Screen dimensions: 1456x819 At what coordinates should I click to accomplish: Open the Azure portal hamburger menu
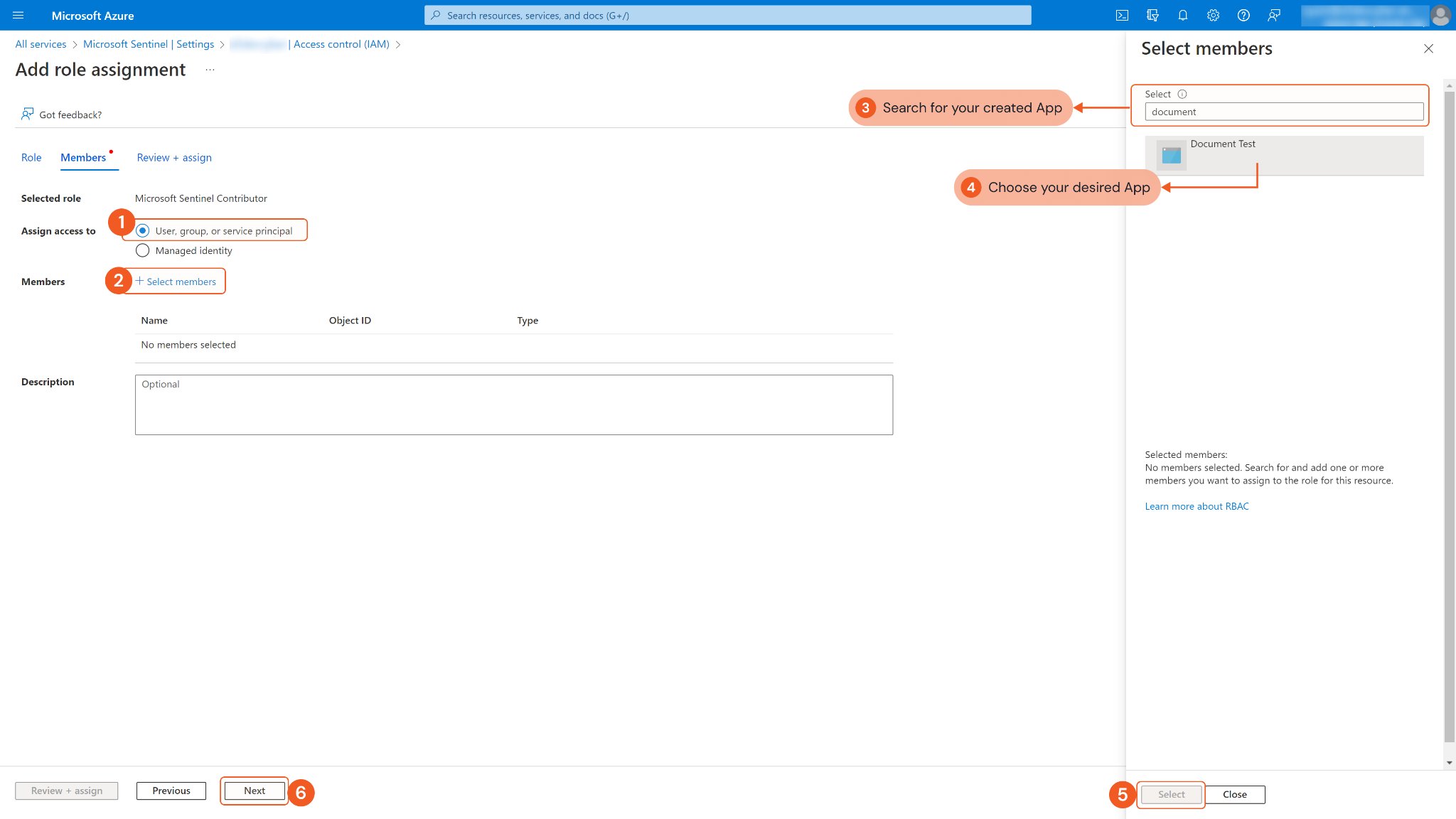(x=18, y=15)
